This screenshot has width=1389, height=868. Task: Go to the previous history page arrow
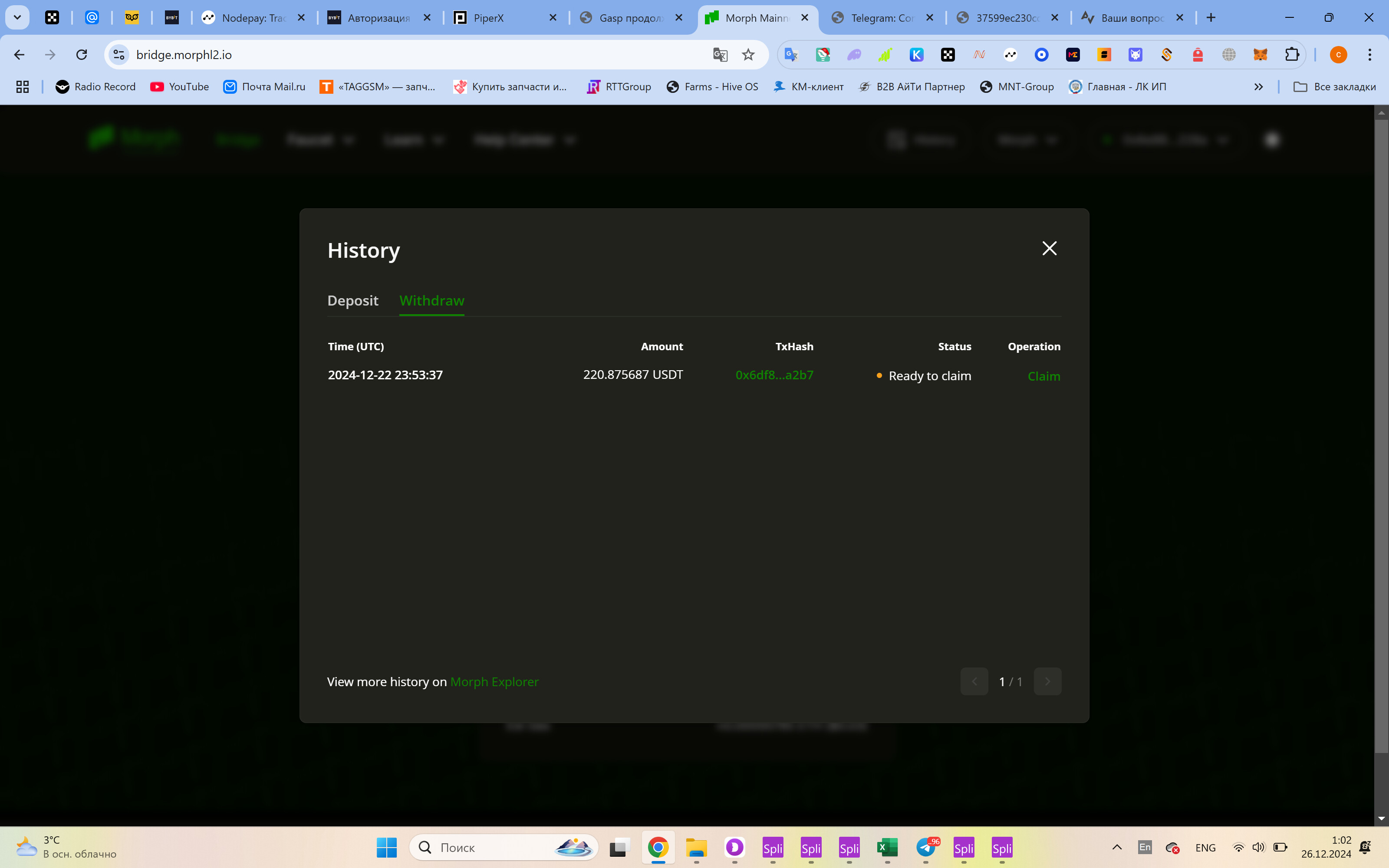pyautogui.click(x=974, y=681)
